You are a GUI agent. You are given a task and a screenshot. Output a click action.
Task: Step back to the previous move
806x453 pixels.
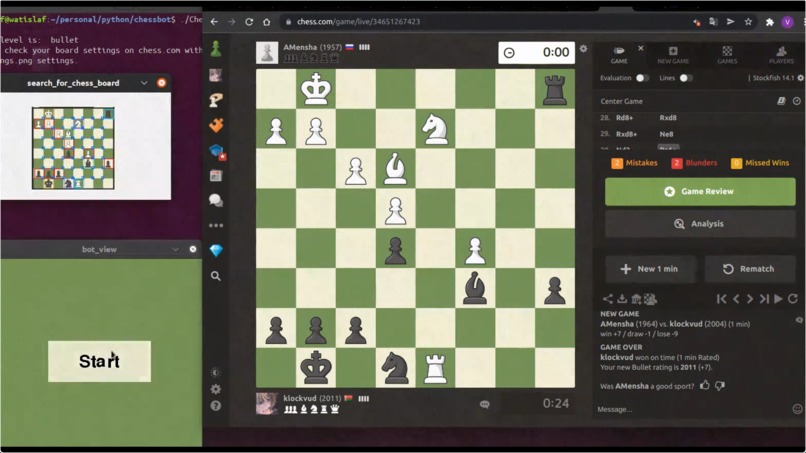coord(736,299)
